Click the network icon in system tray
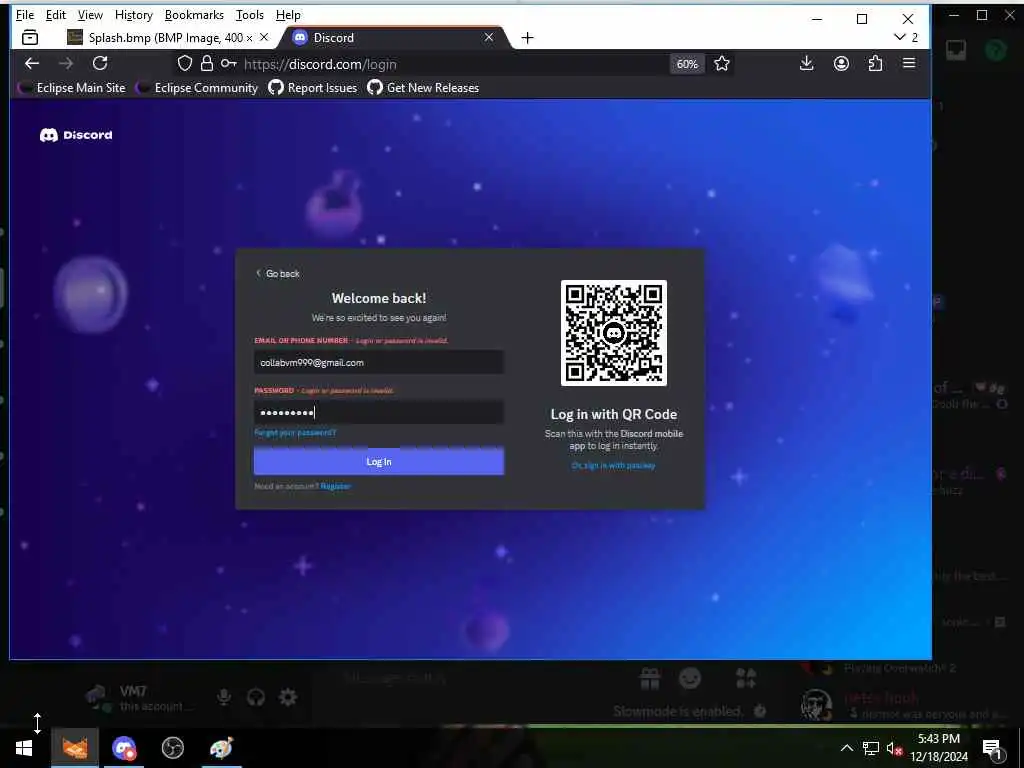 click(x=870, y=748)
